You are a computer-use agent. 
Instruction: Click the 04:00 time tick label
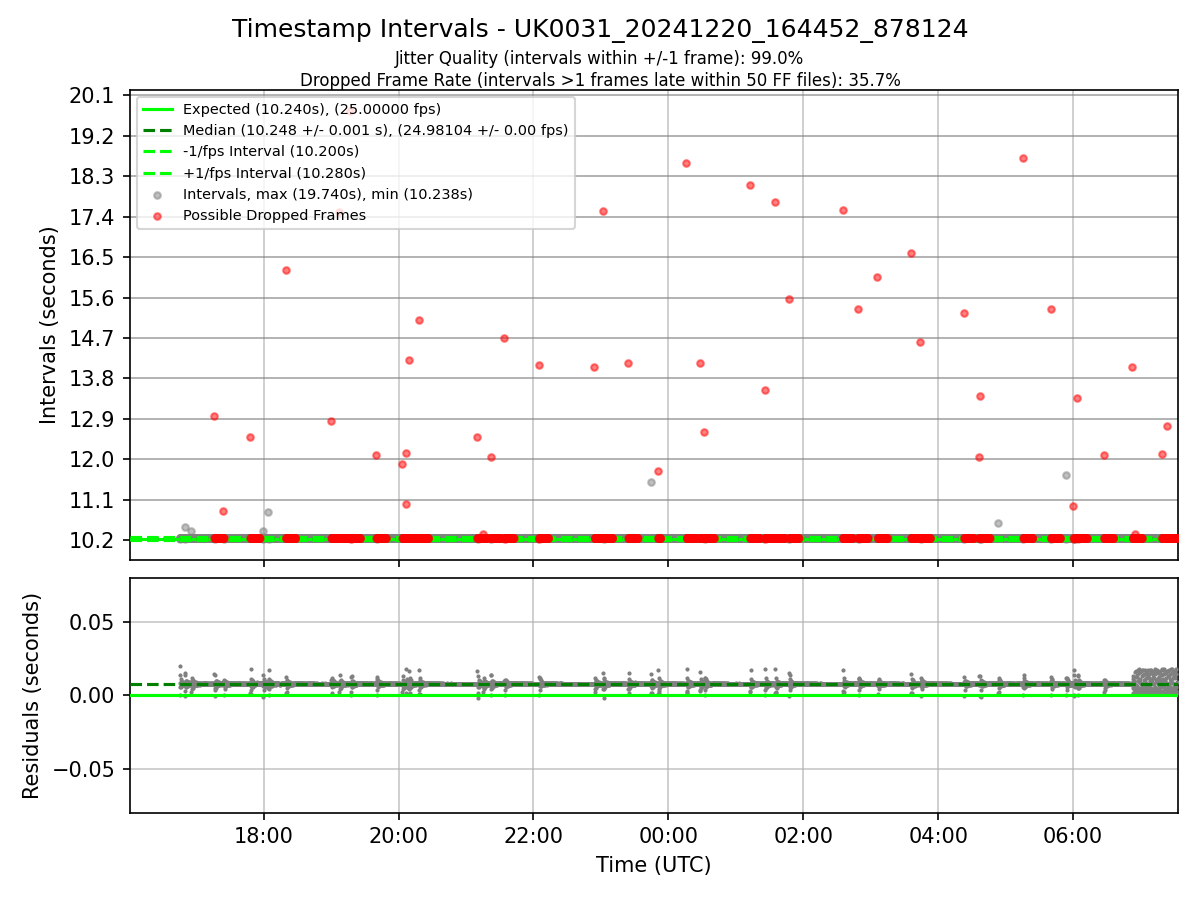[x=938, y=835]
